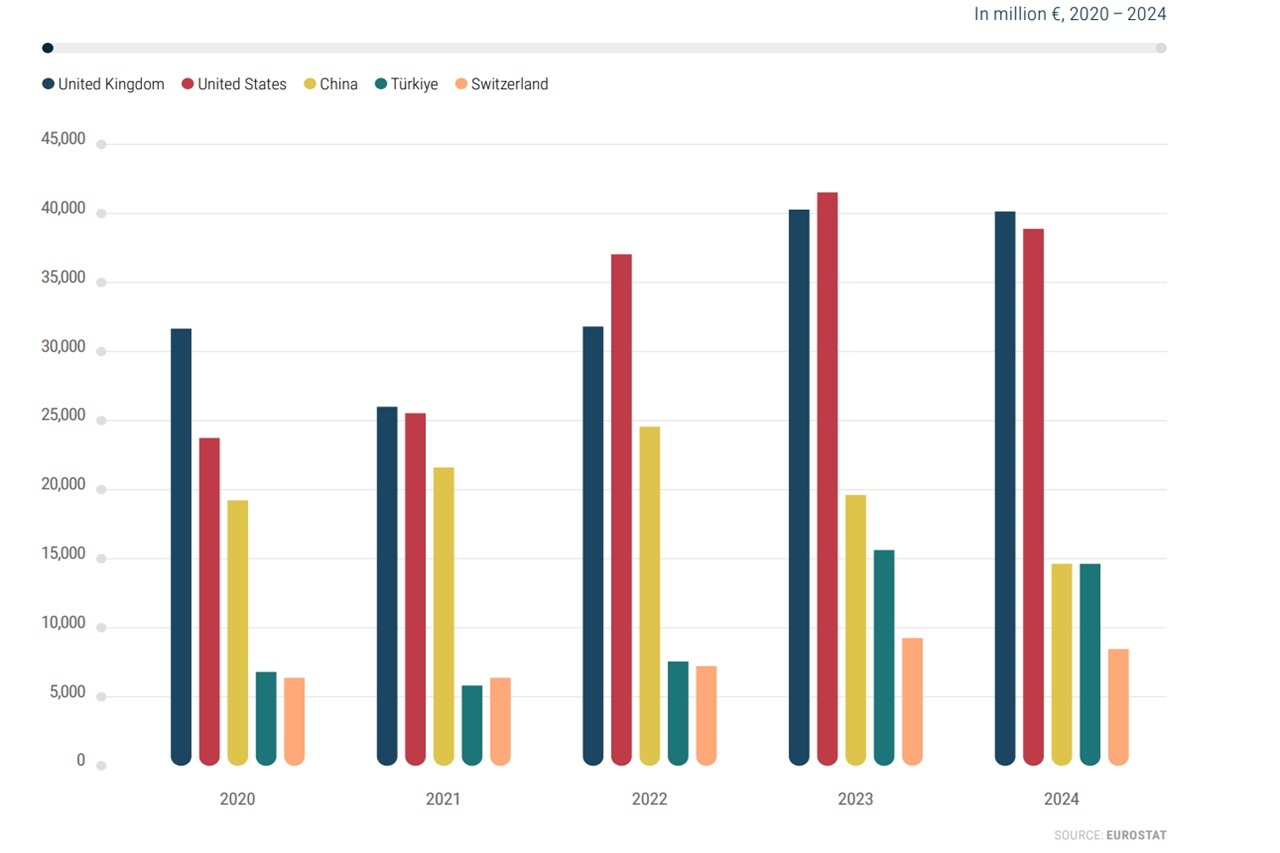Click the tallest bar, United States 2023
Viewport: 1280px width, 853px height.
(827, 479)
